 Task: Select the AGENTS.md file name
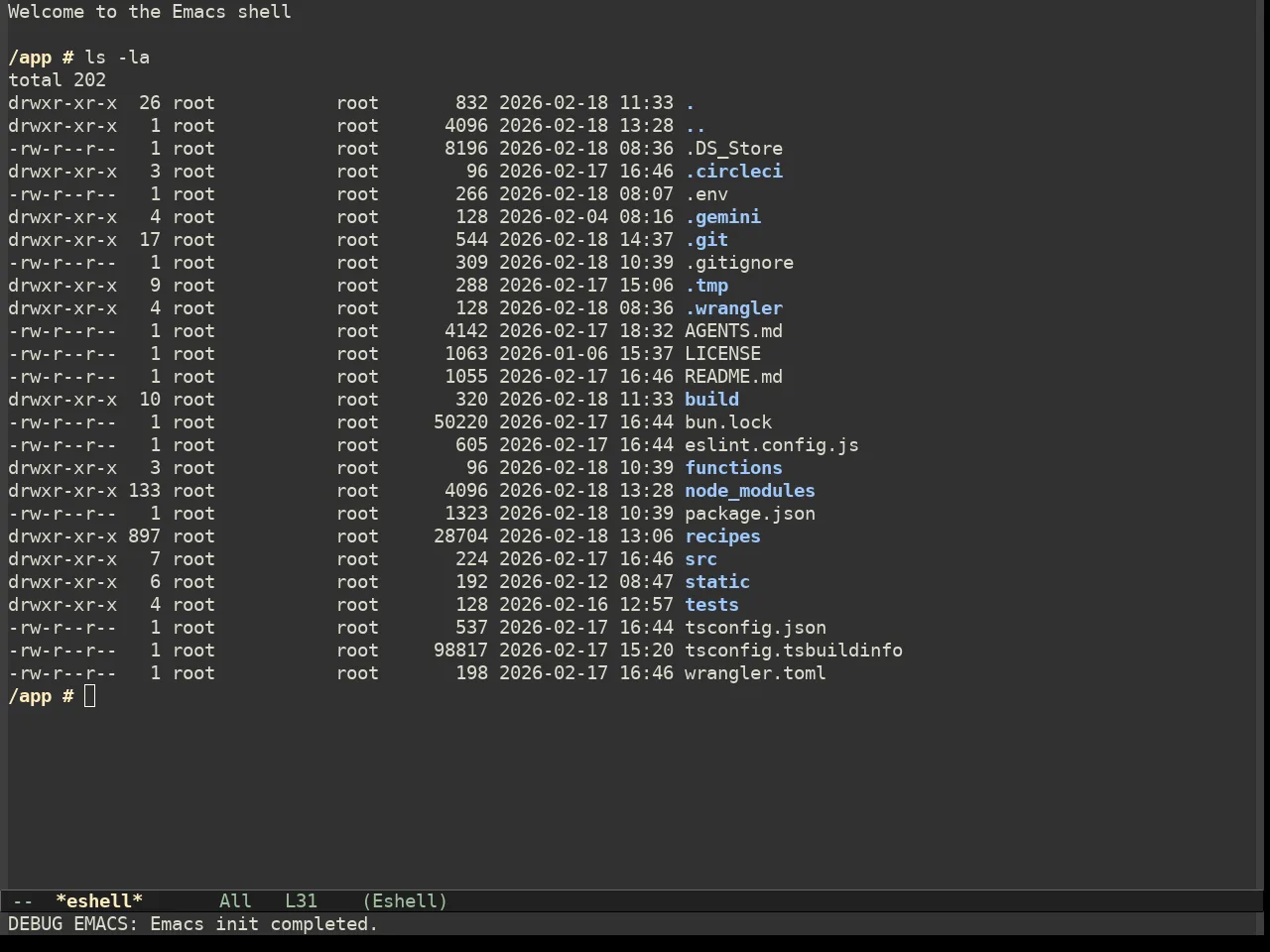733,331
